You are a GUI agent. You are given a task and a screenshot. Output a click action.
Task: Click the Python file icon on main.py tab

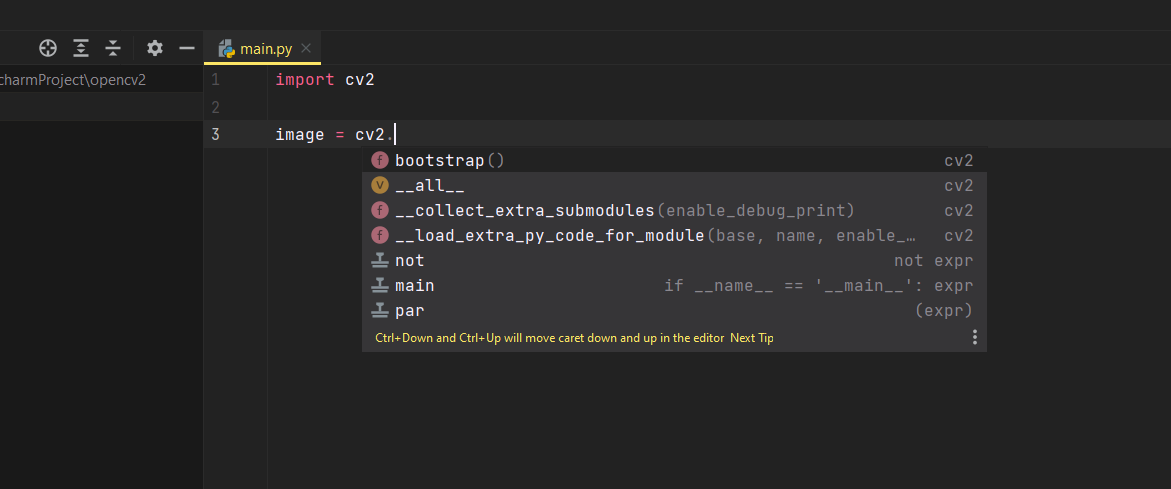point(226,48)
